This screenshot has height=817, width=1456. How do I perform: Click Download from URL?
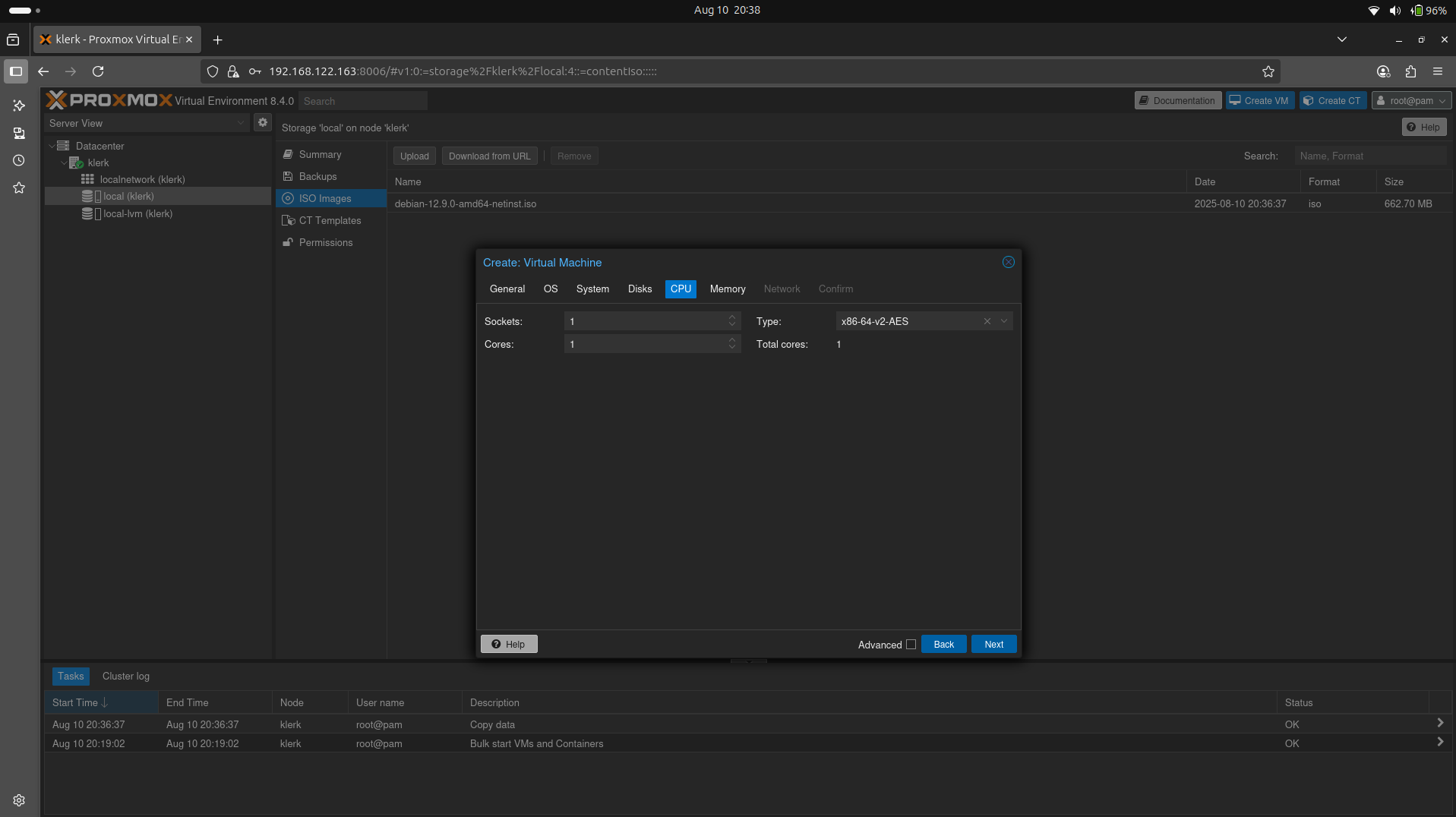coord(489,156)
